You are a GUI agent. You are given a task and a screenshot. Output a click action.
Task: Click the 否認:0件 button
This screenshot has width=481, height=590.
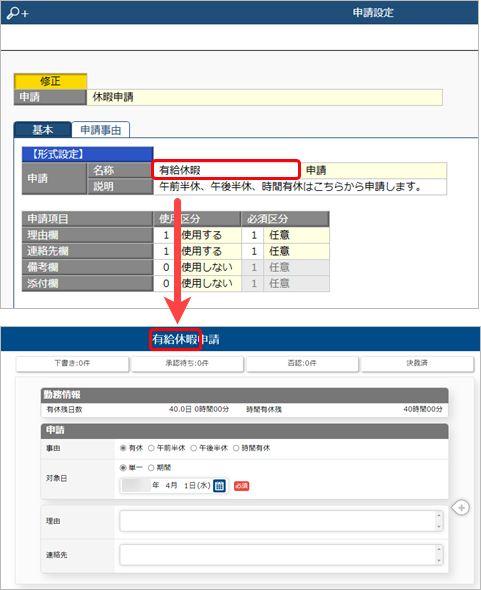[x=302, y=363]
